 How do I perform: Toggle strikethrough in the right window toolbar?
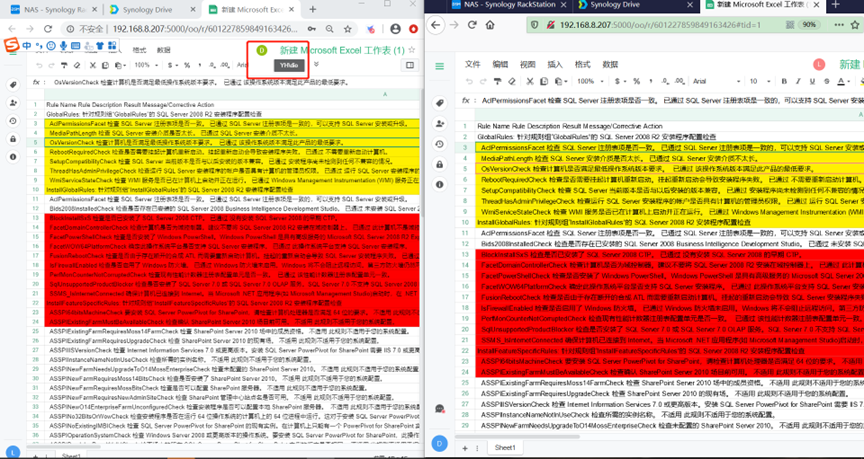point(827,82)
